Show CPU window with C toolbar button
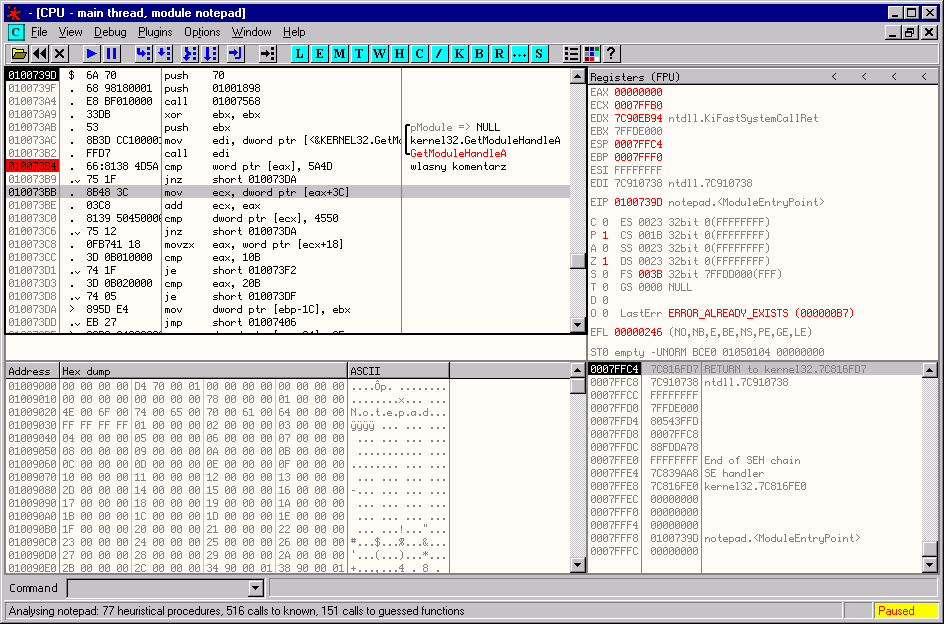 click(419, 54)
